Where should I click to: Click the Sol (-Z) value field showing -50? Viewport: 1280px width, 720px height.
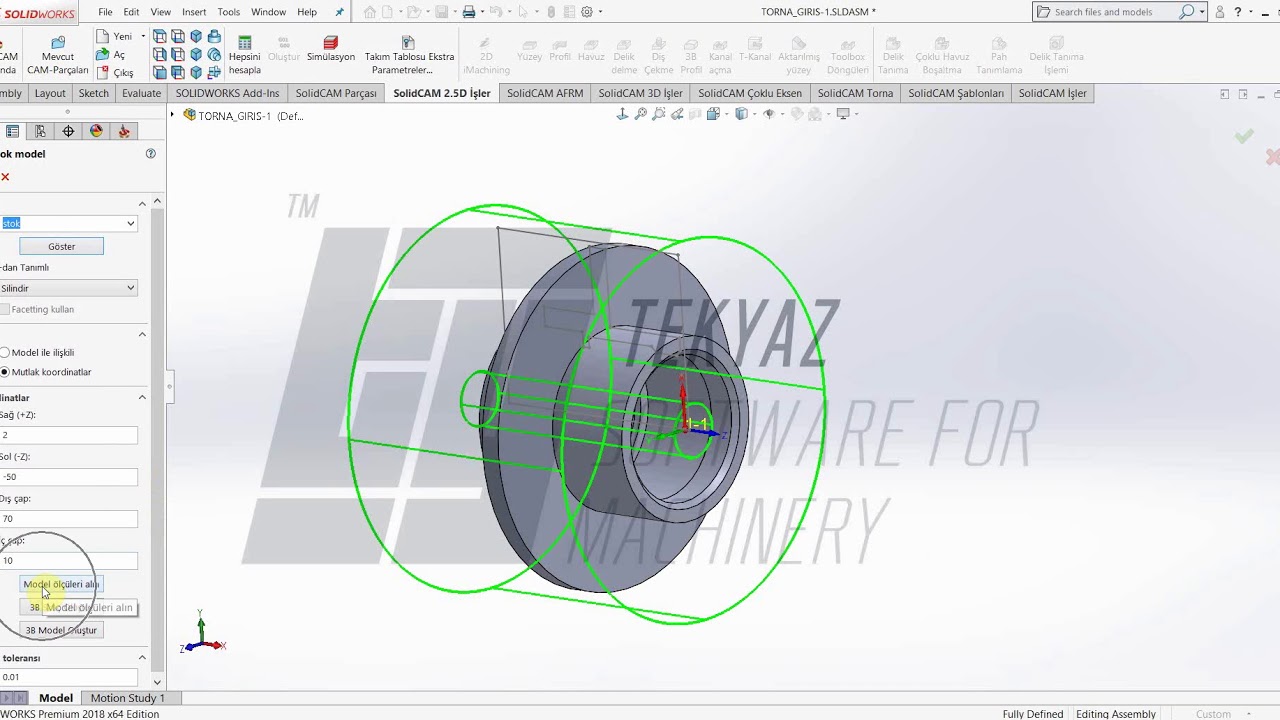tap(68, 477)
